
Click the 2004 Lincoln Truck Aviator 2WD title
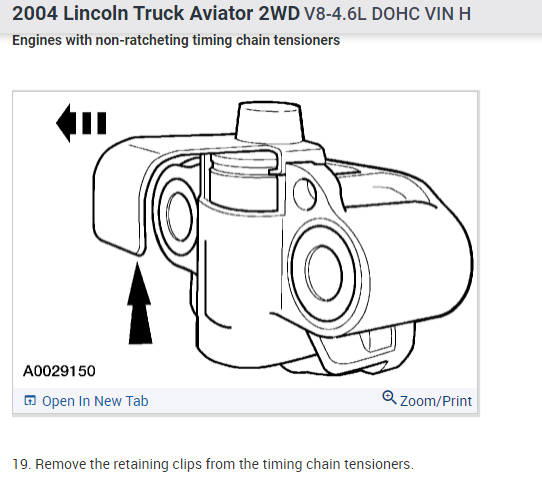pos(156,14)
